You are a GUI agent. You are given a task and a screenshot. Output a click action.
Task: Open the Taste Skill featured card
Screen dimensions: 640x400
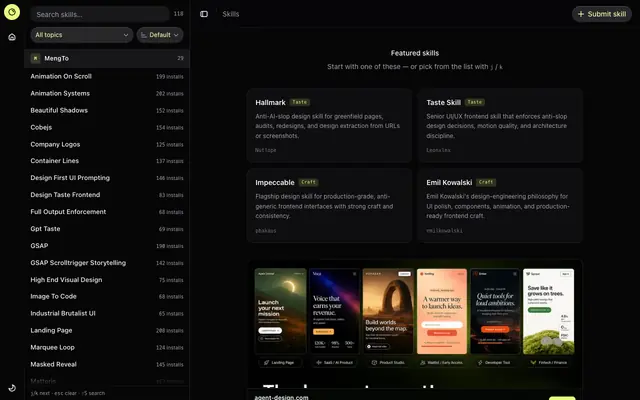[x=500, y=125]
